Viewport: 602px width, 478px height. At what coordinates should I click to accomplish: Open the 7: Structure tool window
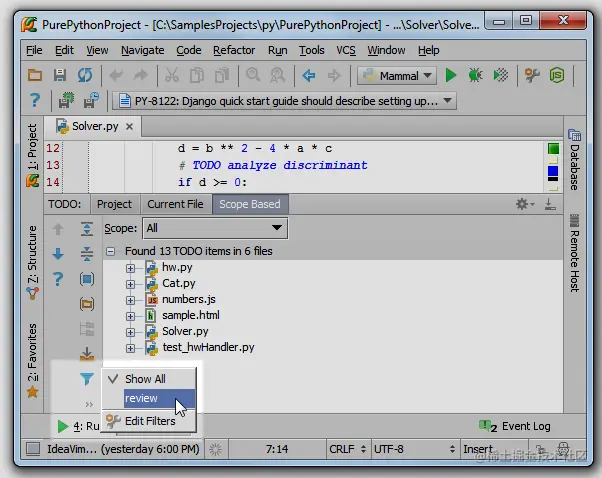tap(32, 263)
